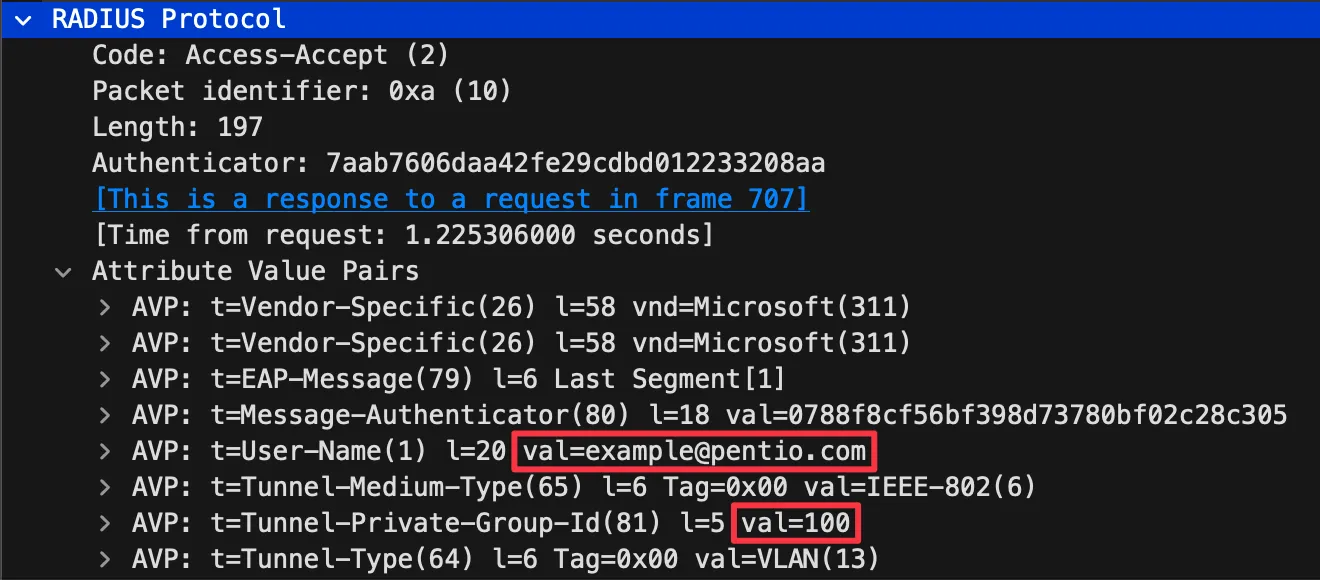1320x580 pixels.
Task: Click the val=example@pentio.com value
Action: [x=694, y=452]
